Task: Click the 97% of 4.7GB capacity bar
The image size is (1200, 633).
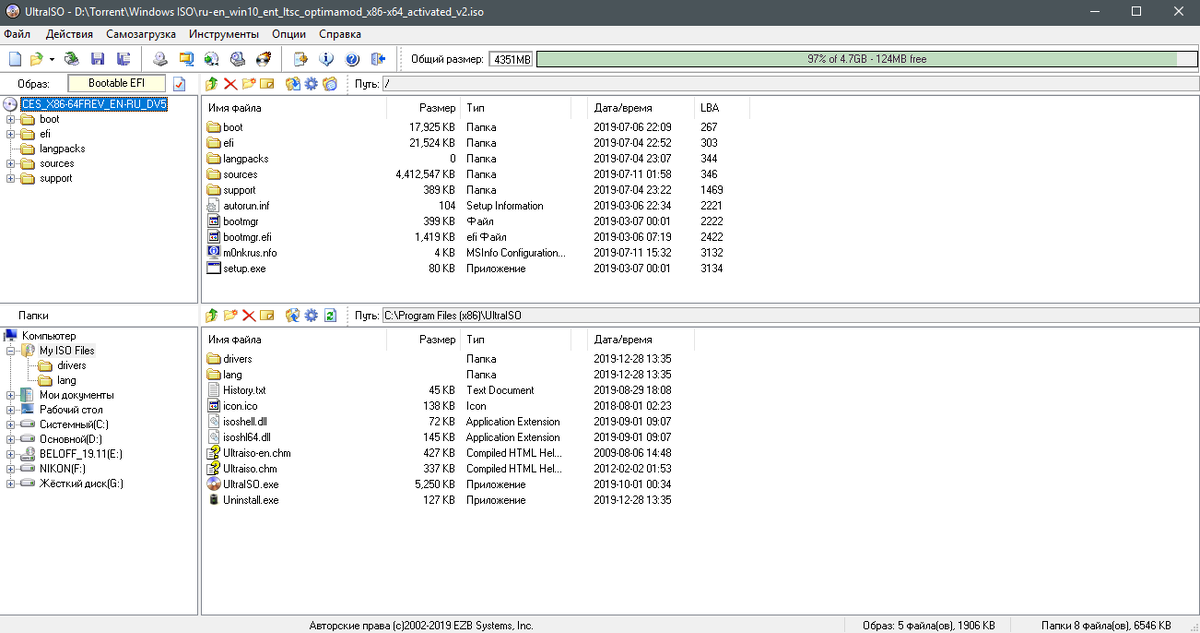Action: pyautogui.click(x=866, y=59)
